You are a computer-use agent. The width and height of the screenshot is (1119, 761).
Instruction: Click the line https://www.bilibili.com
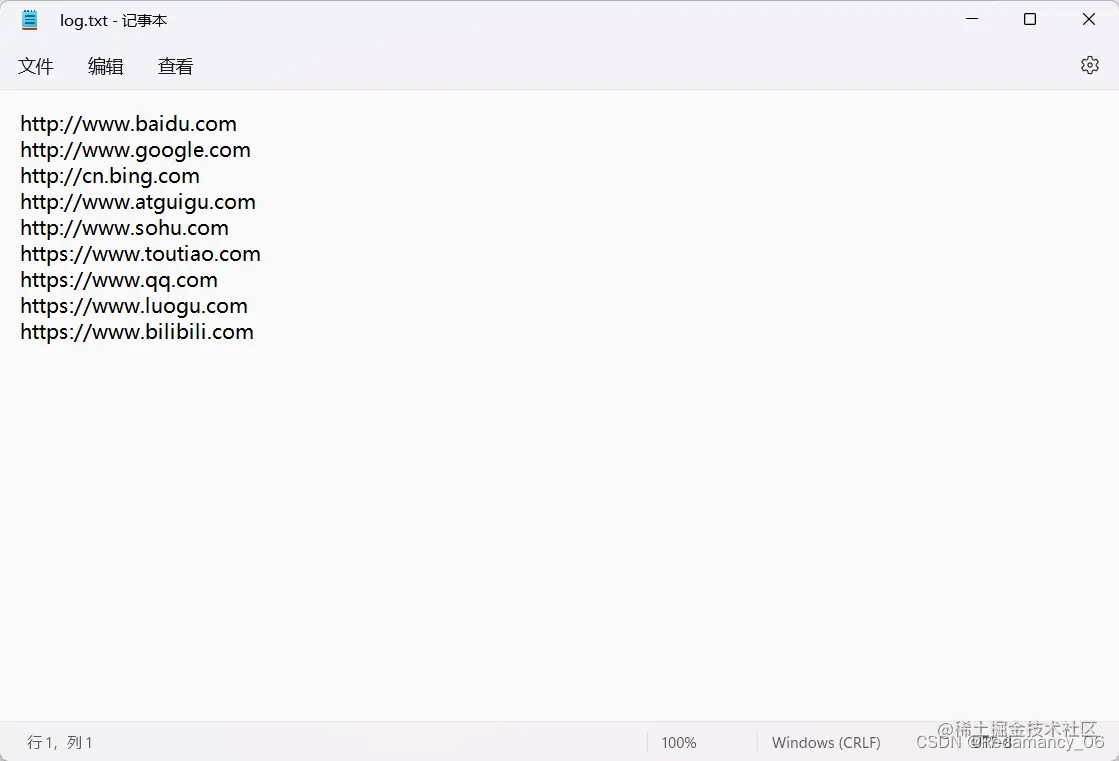[137, 333]
